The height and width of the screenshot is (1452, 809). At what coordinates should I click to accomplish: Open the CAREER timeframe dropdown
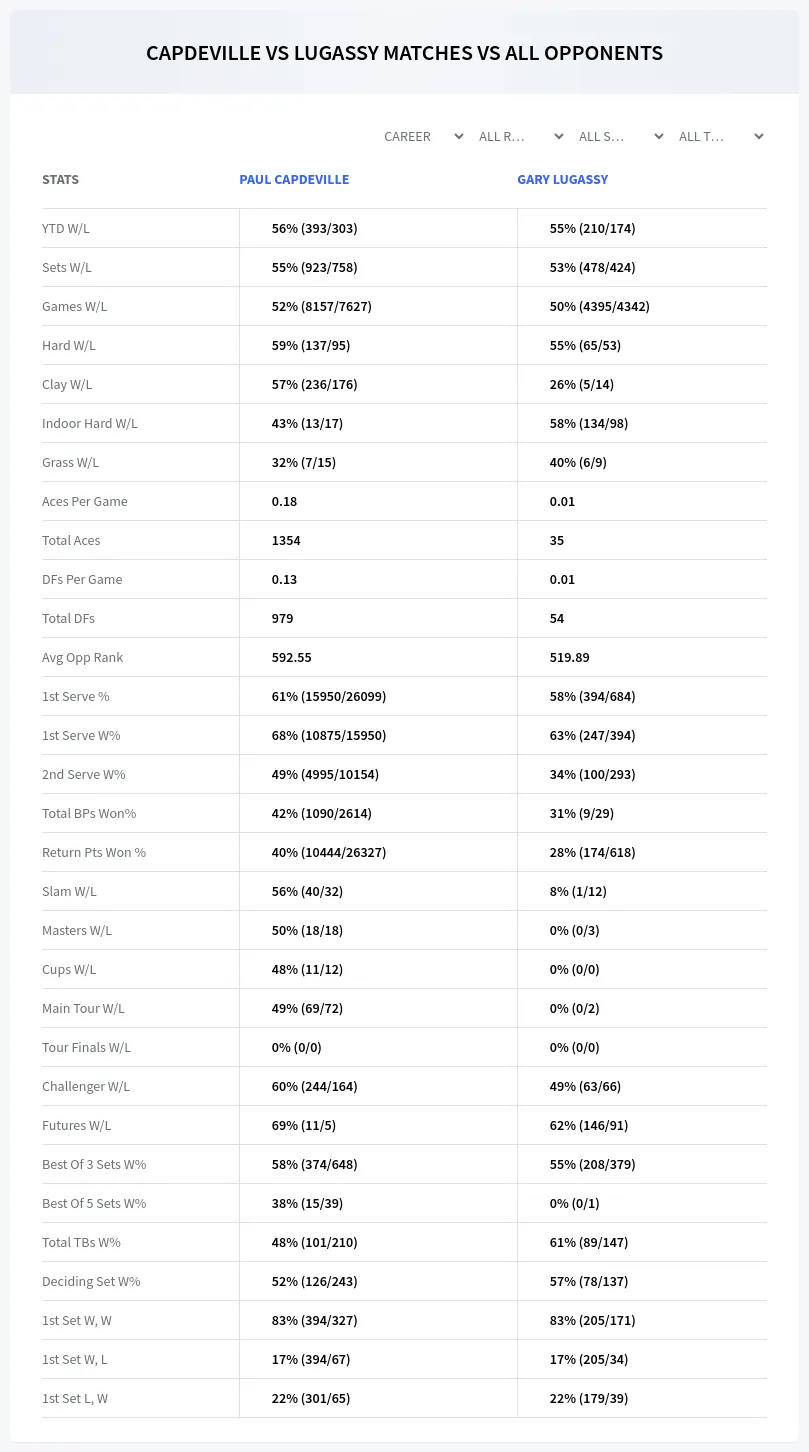coord(423,136)
